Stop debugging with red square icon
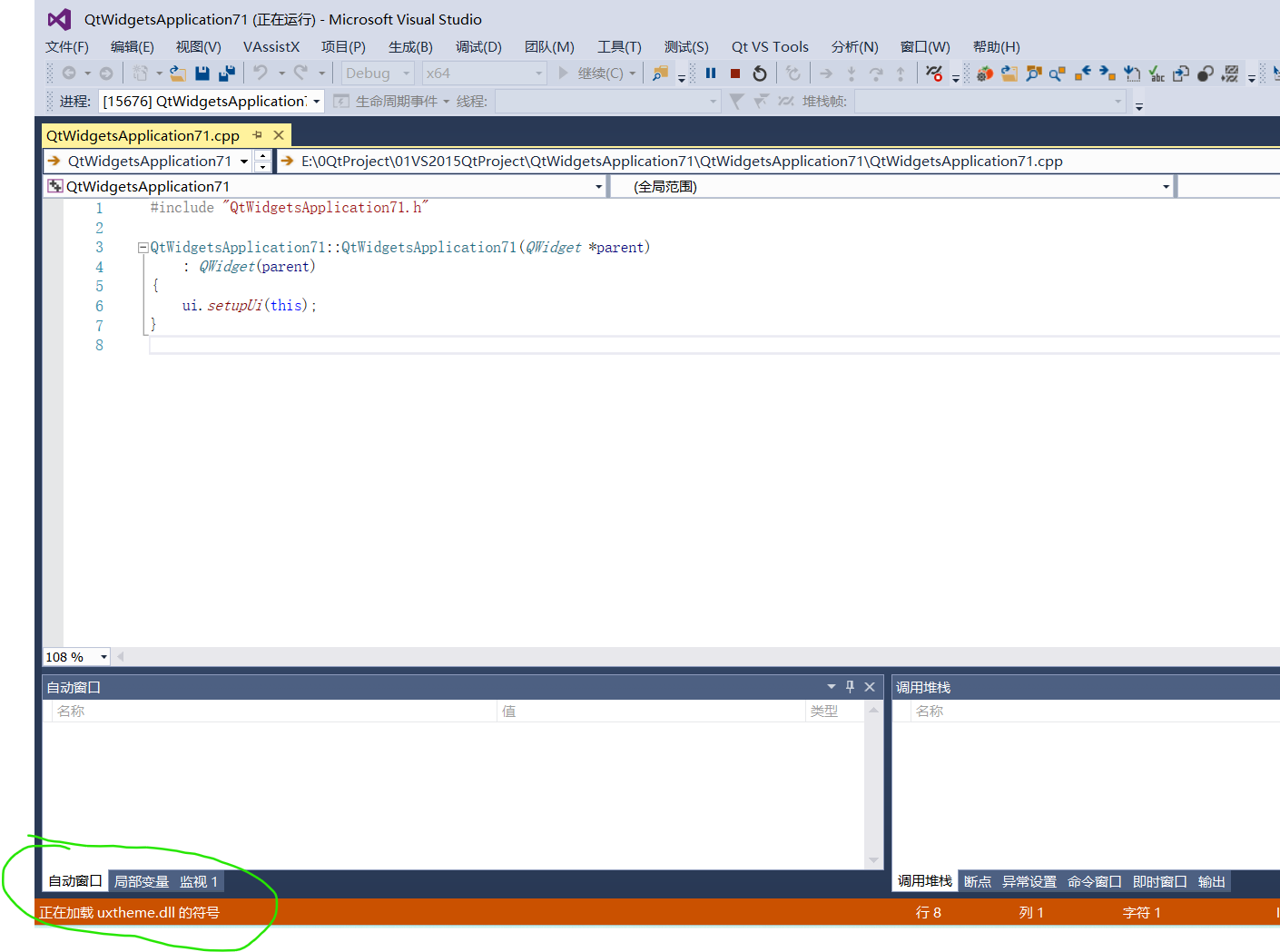Screen dimensions: 1280x952 734,73
